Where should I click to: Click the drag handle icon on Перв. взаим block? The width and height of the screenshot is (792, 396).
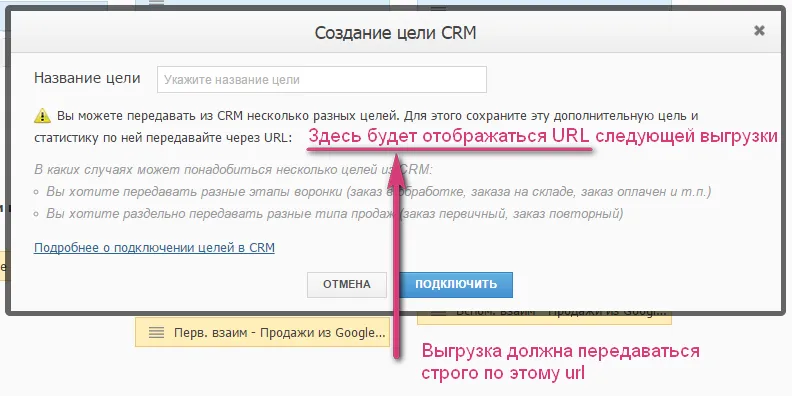157,332
